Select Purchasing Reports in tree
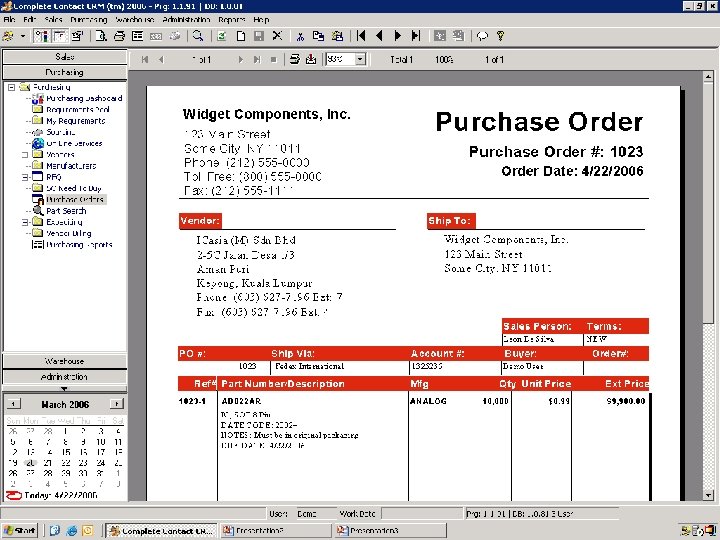The width and height of the screenshot is (720, 540). click(79, 245)
